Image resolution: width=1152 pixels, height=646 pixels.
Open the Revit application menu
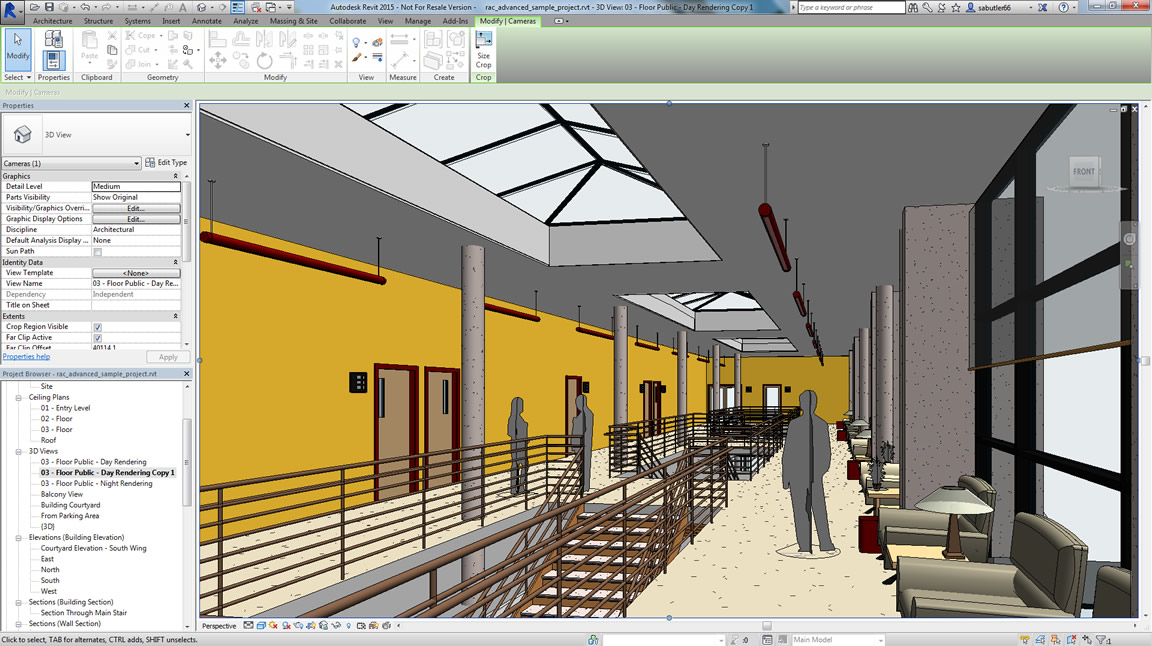[x=12, y=8]
